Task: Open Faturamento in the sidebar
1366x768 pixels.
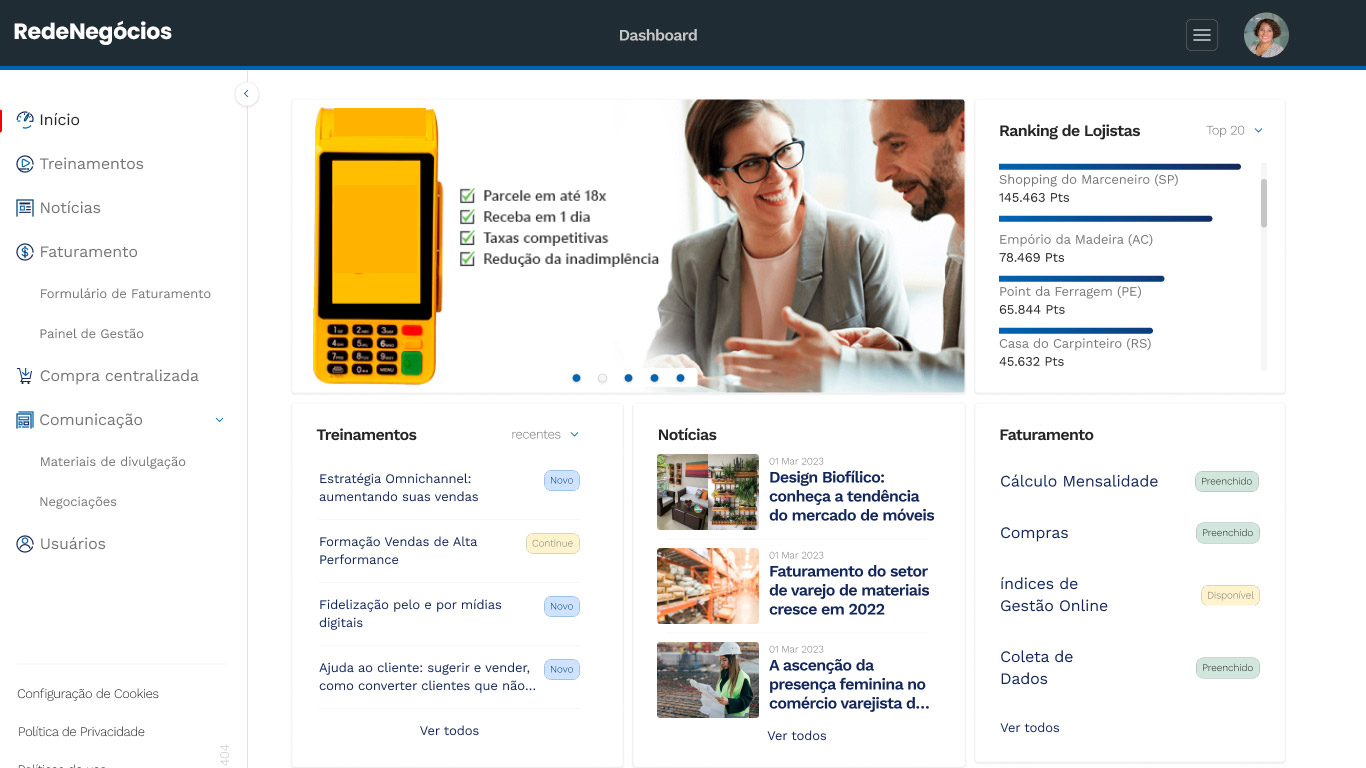Action: point(88,252)
